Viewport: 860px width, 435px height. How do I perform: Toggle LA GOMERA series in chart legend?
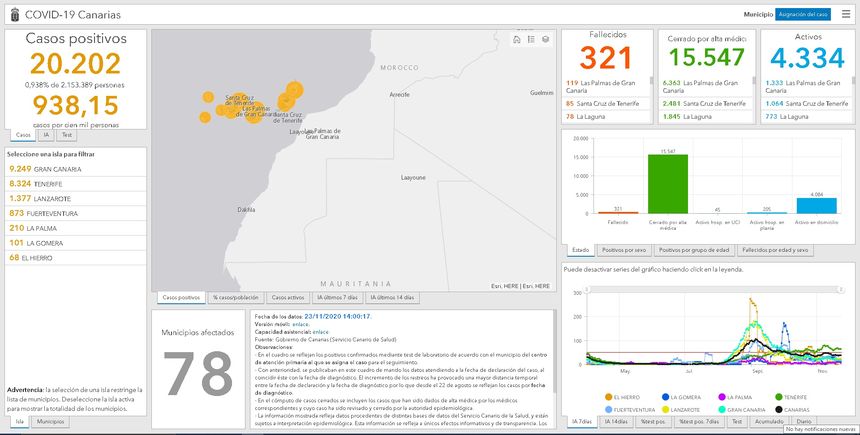(682, 397)
